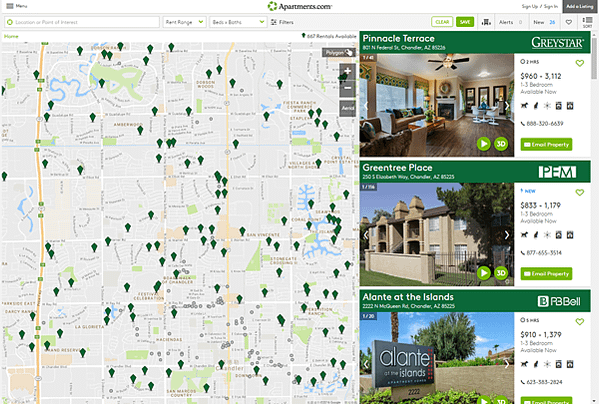Click Alante price $910 - 1,379

point(541,335)
